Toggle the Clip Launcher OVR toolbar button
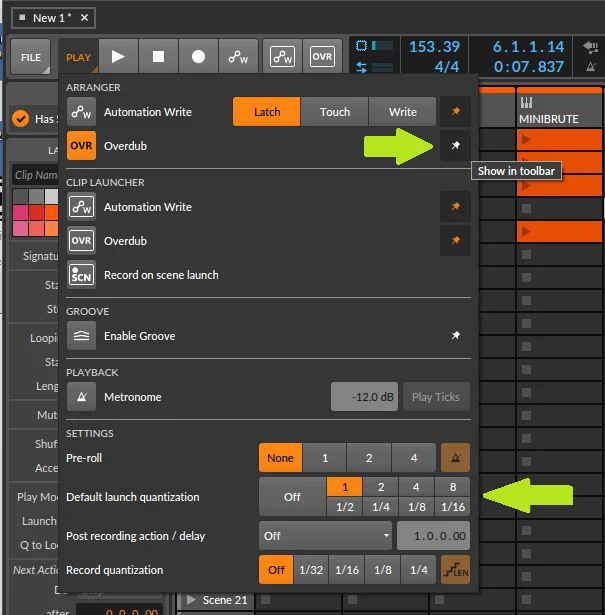The height and width of the screenshot is (615, 605). (322, 56)
